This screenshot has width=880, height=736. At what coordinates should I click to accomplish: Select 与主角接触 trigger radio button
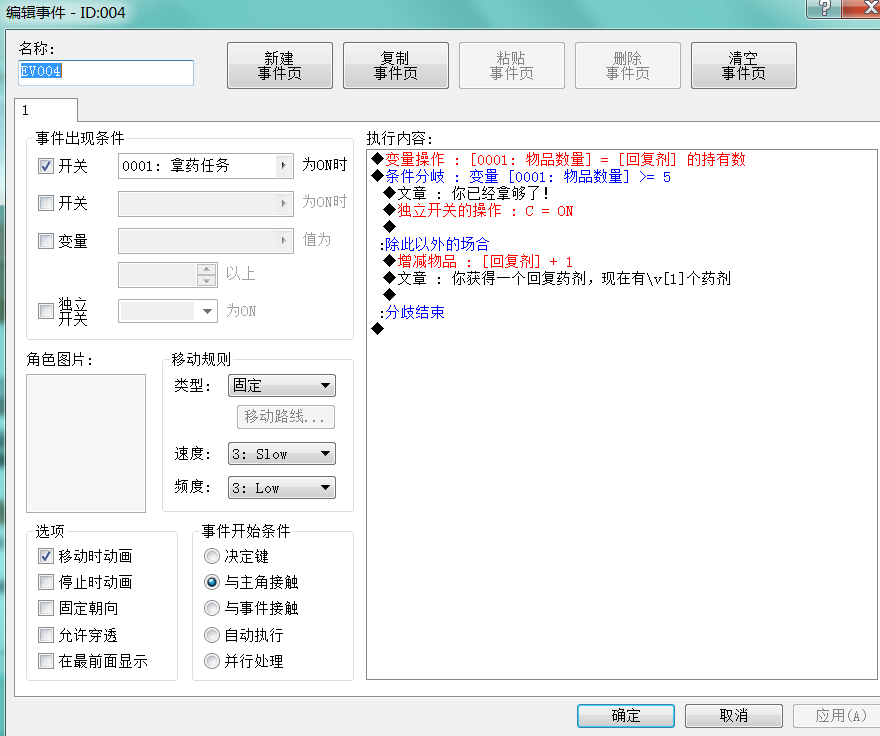tap(212, 582)
